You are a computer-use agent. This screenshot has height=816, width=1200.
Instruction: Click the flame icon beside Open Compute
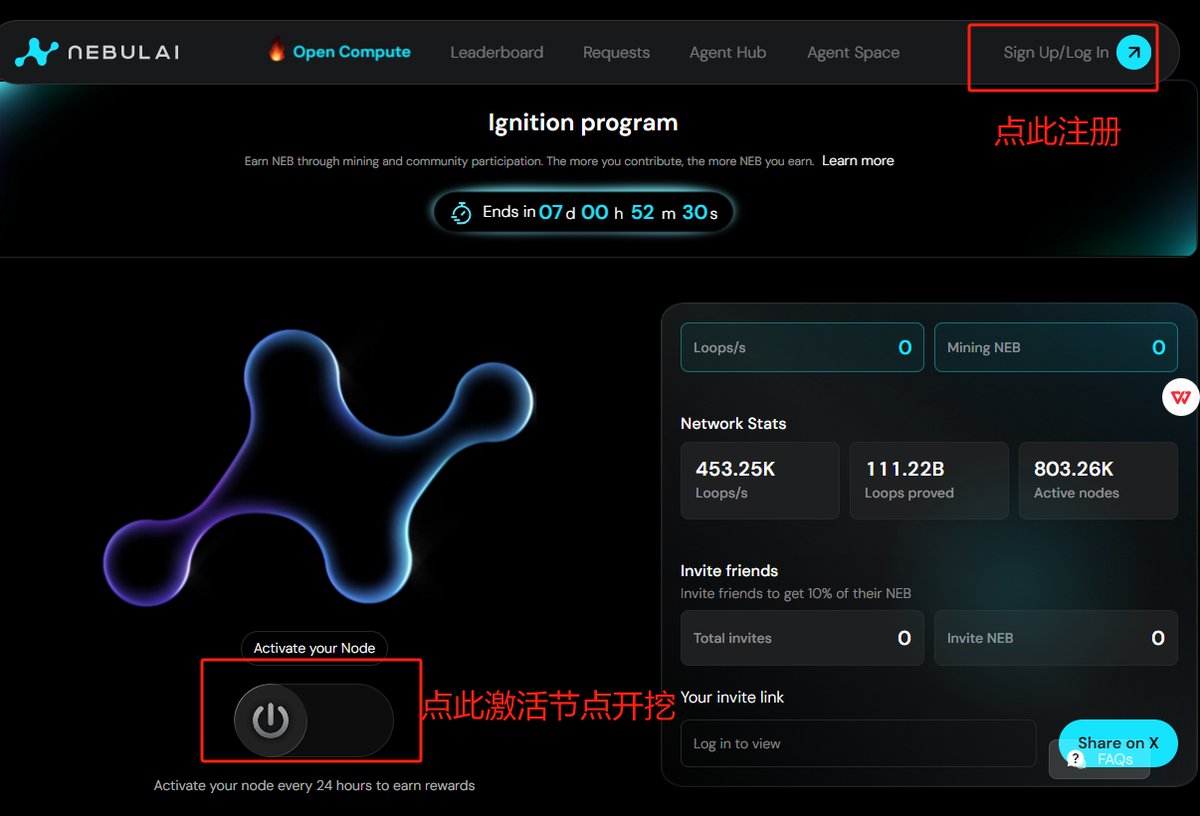(277, 49)
